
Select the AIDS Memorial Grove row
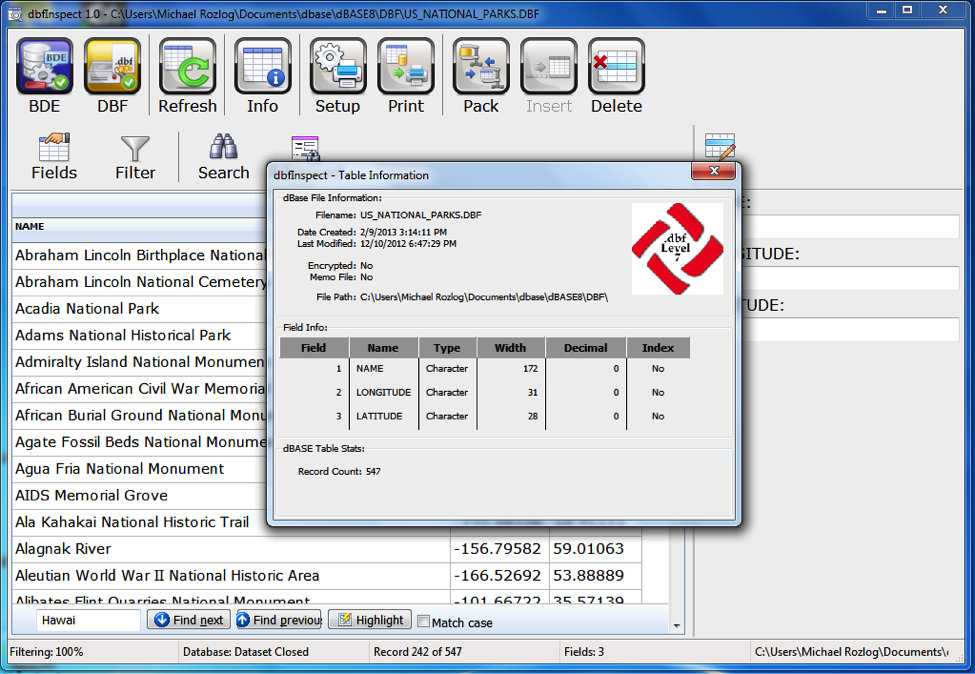pos(139,496)
